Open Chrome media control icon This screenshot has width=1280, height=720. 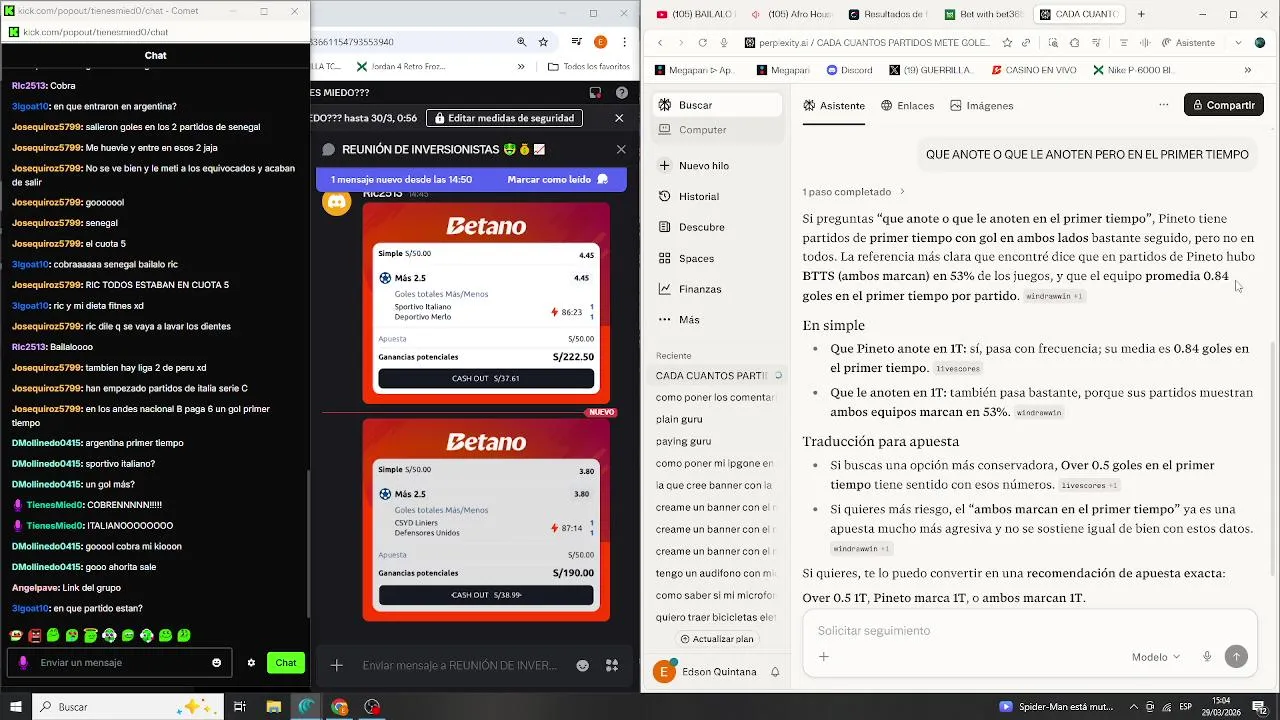tap(577, 42)
